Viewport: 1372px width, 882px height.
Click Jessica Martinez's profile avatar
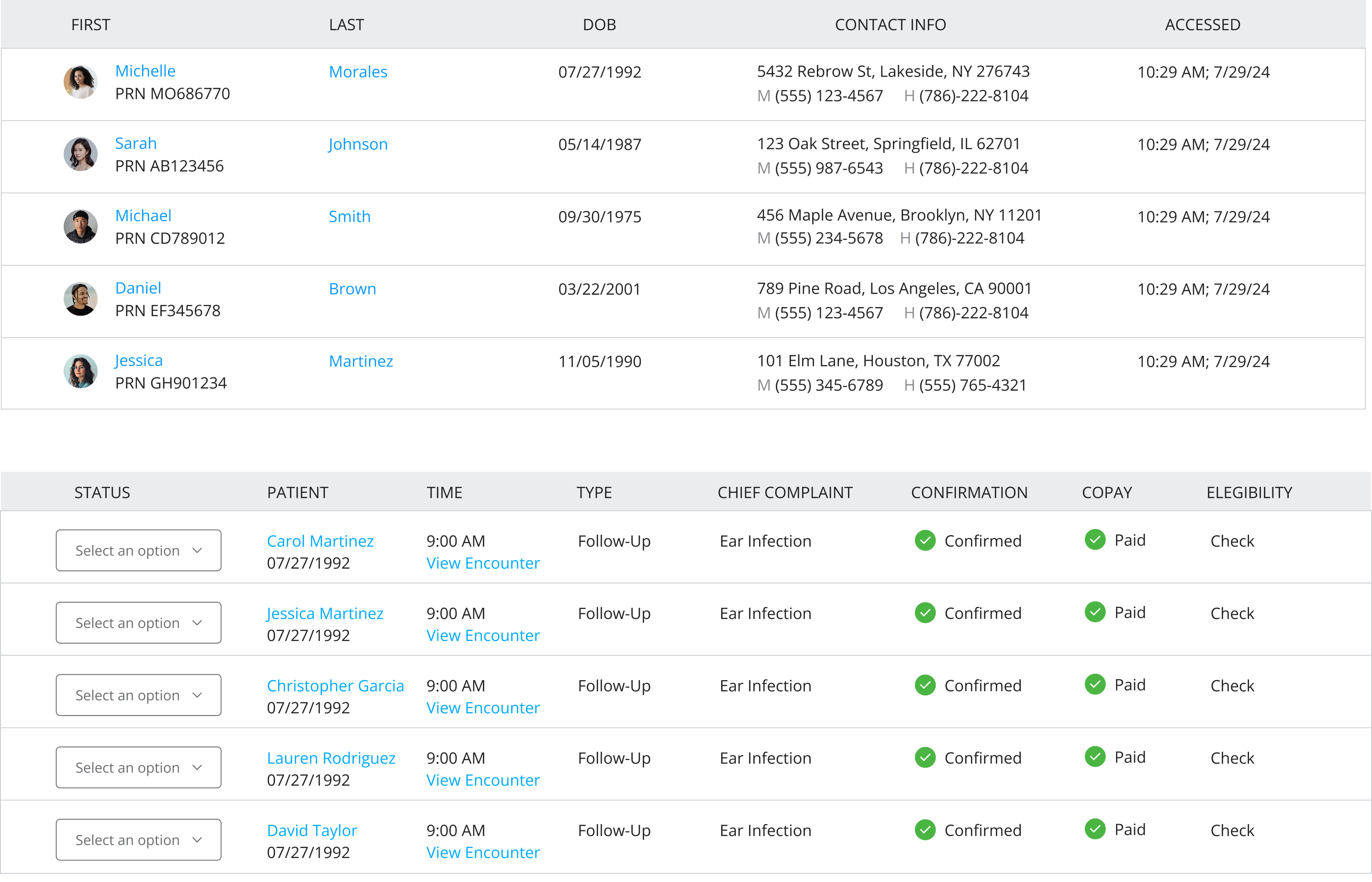click(80, 371)
